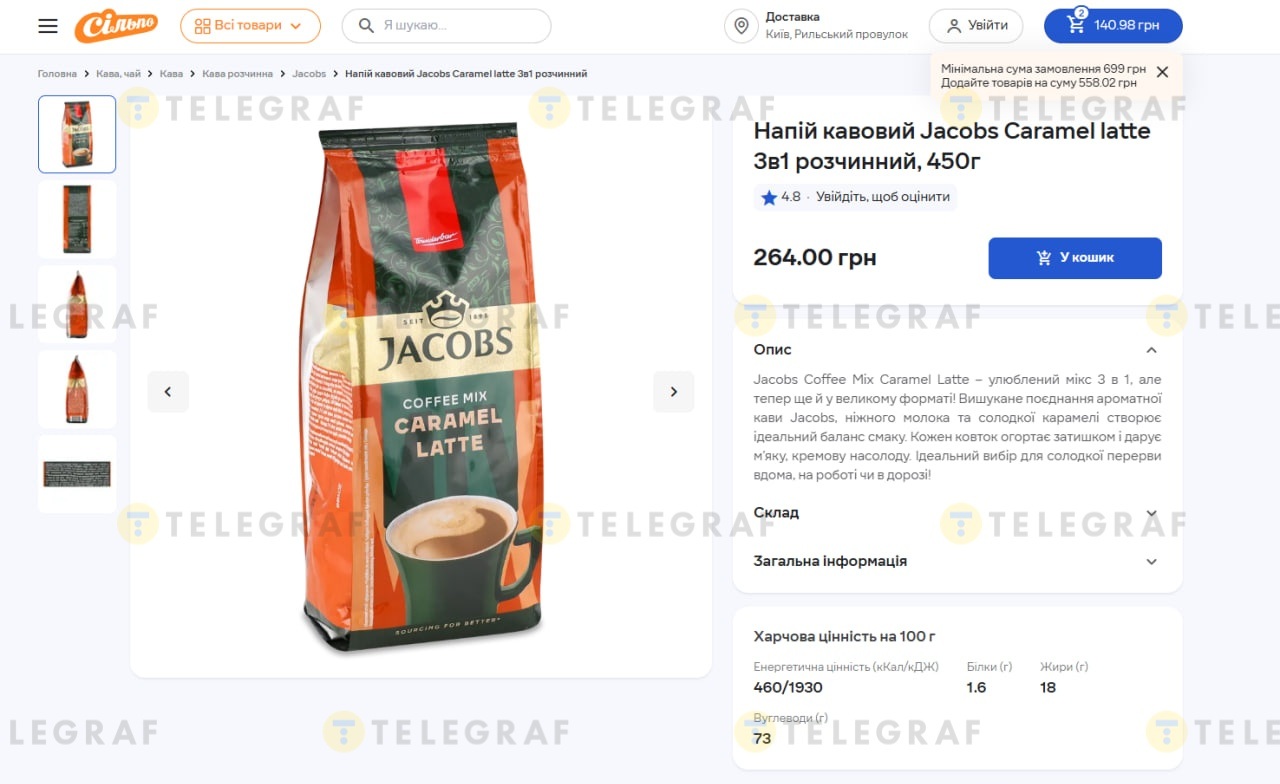Image resolution: width=1280 pixels, height=784 pixels.
Task: Click the search magnifier icon
Action: point(367,26)
